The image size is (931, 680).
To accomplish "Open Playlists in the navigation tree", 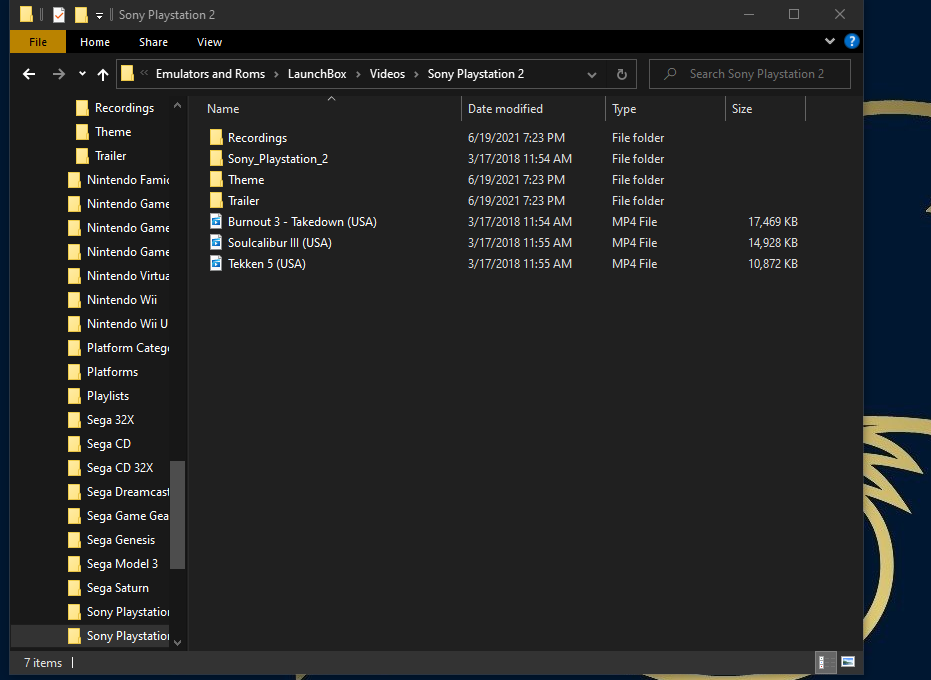I will 107,396.
